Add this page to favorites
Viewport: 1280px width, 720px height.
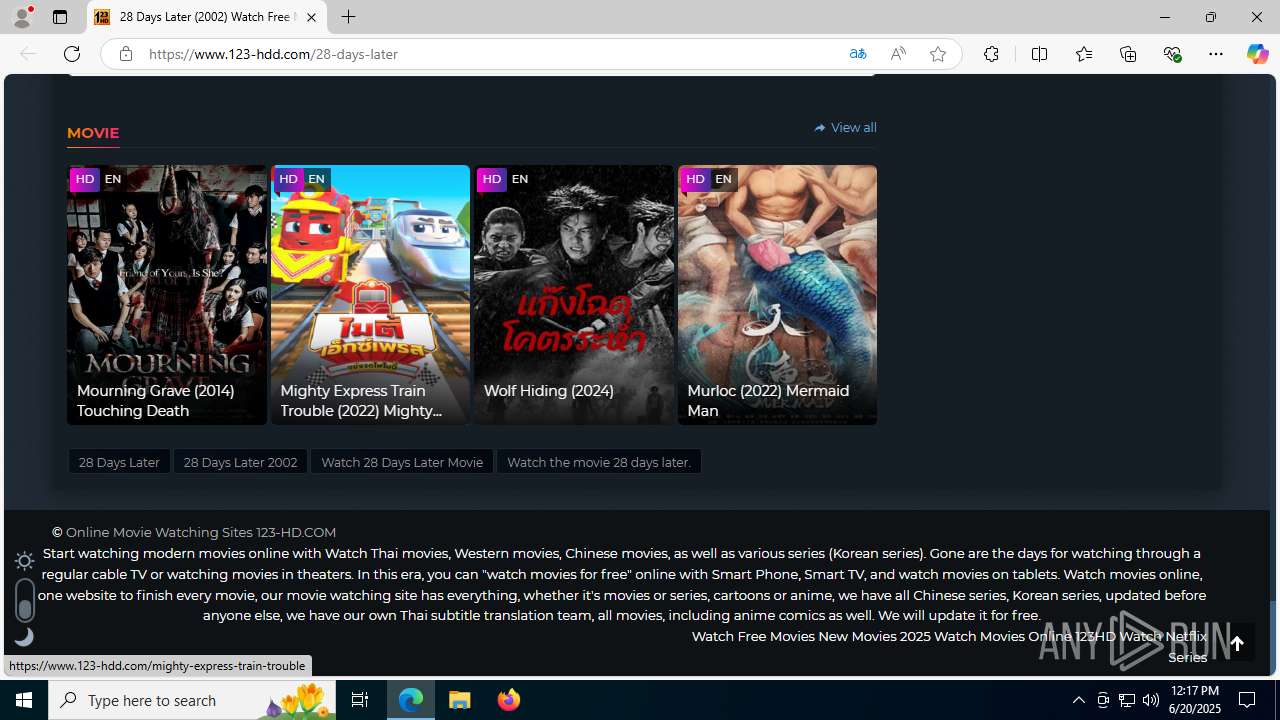coord(938,54)
